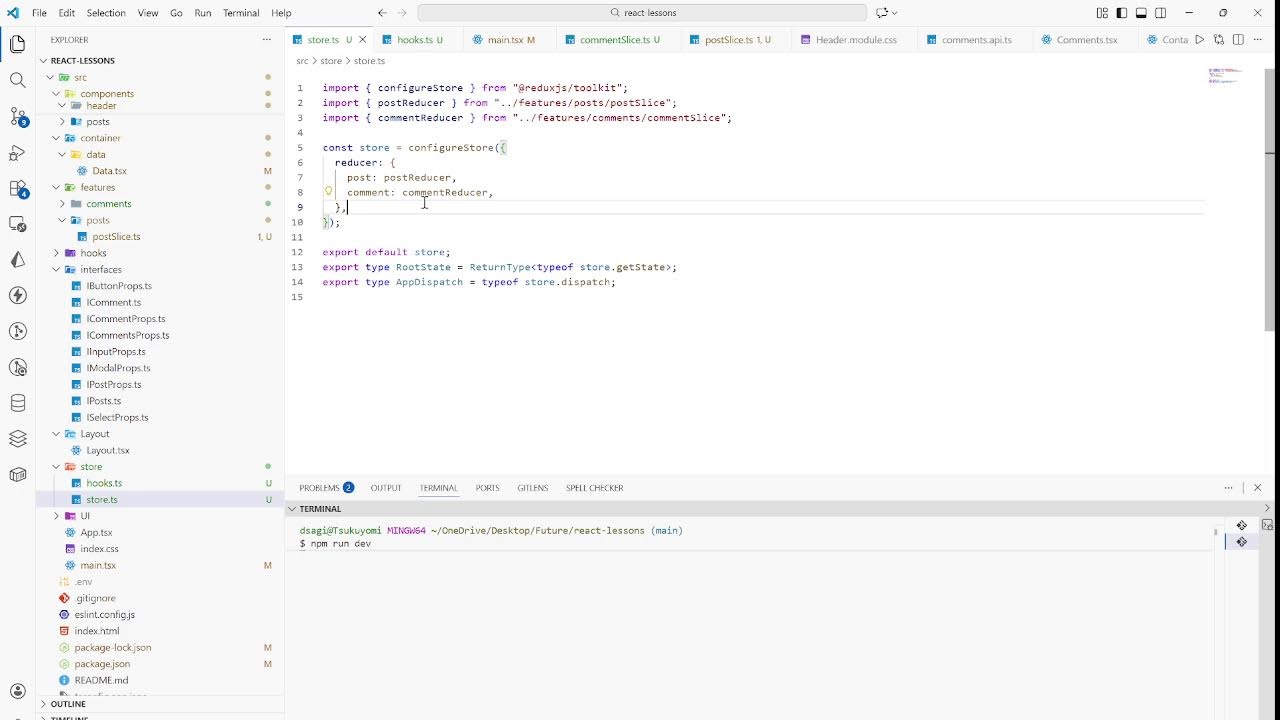Open the Copilot chat dropdown arrow
The image size is (1280, 720).
pyautogui.click(x=894, y=13)
